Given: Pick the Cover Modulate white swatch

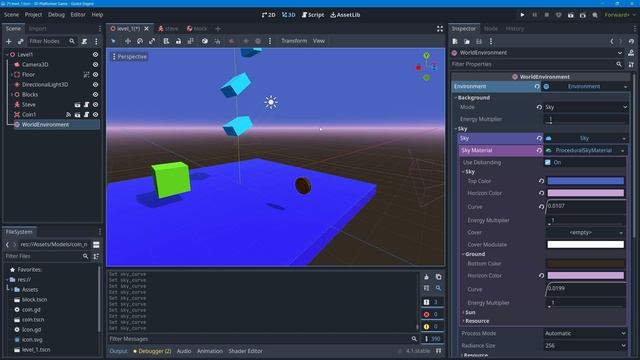Looking at the screenshot, I should (585, 244).
